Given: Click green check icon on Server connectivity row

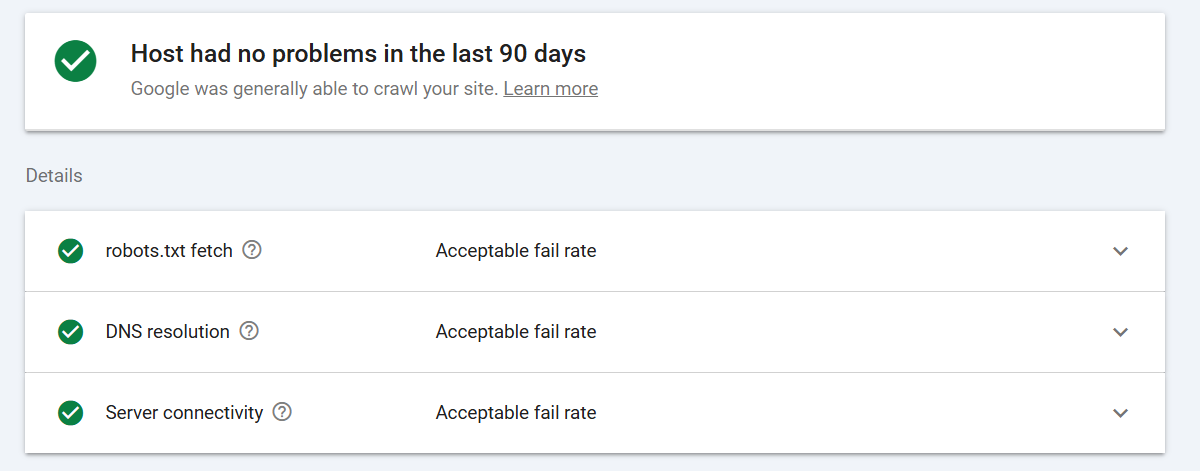Looking at the screenshot, I should click(x=70, y=412).
